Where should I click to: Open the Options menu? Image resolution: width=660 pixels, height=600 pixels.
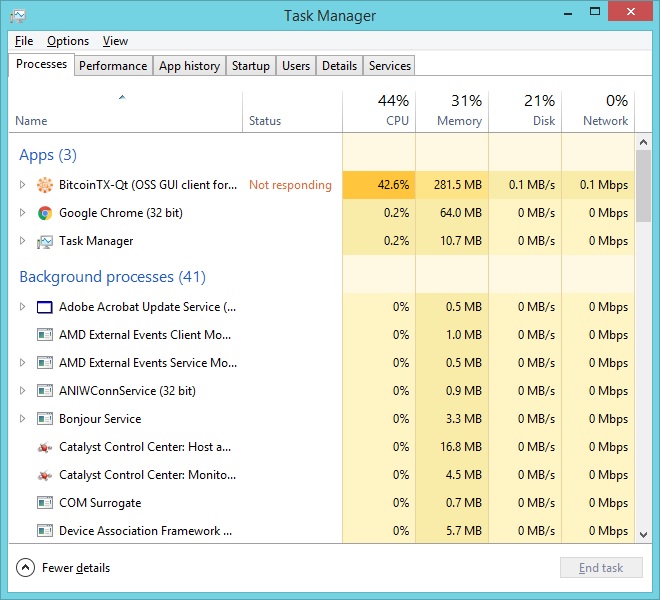point(68,41)
